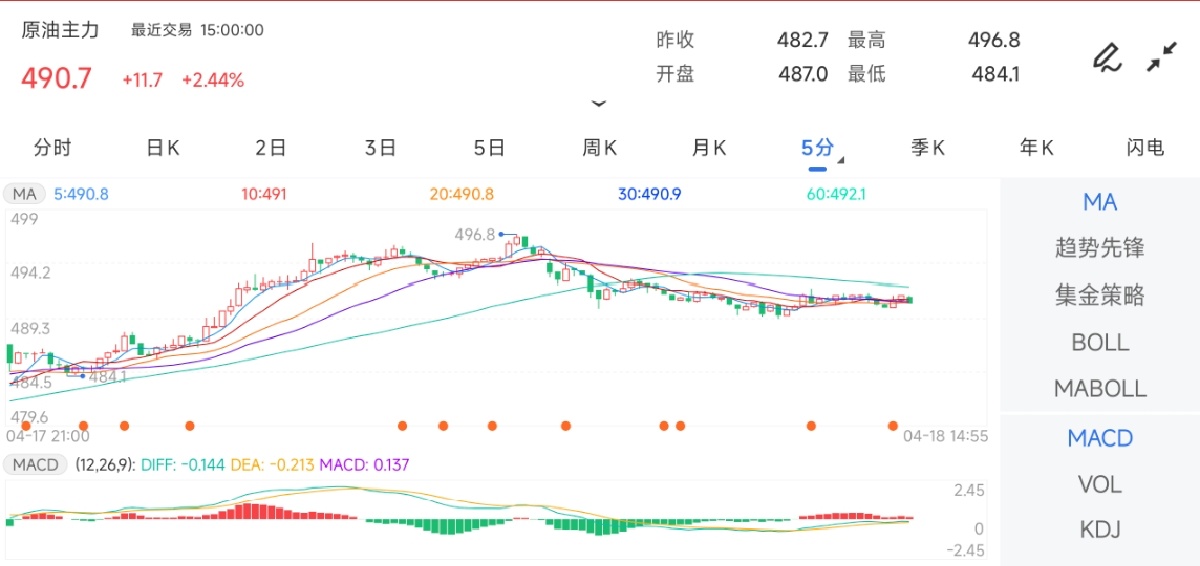
Task: Expand quote details with the chevron
Action: click(599, 103)
